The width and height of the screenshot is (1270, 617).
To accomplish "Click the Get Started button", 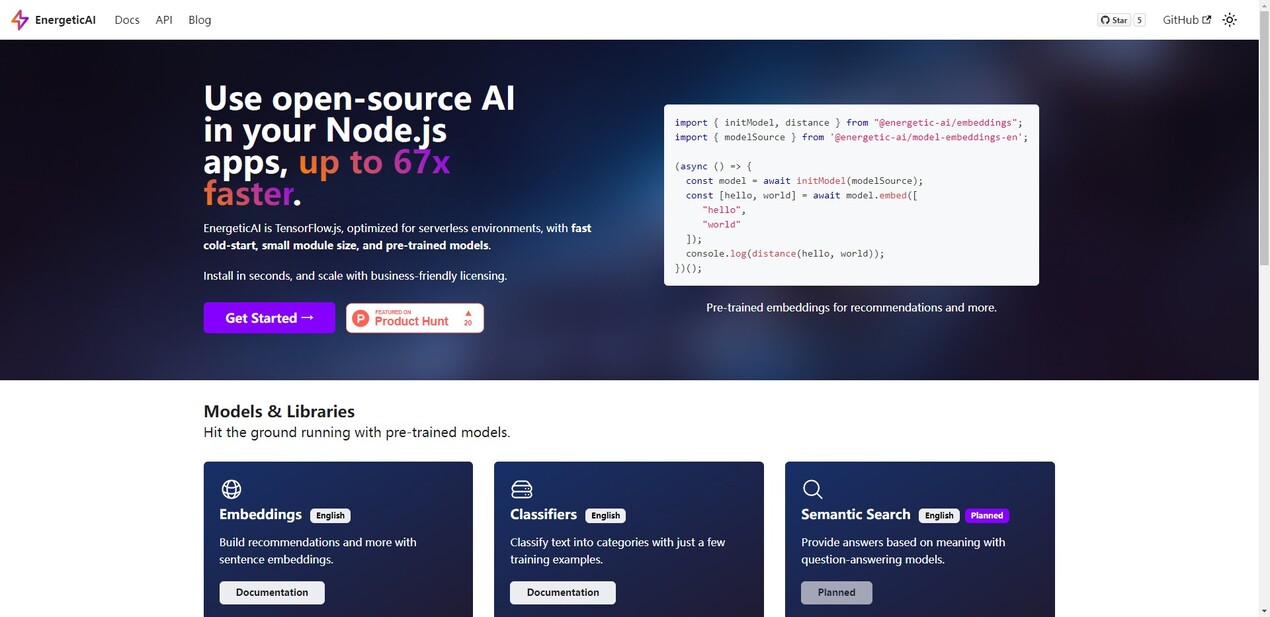I will click(x=269, y=318).
